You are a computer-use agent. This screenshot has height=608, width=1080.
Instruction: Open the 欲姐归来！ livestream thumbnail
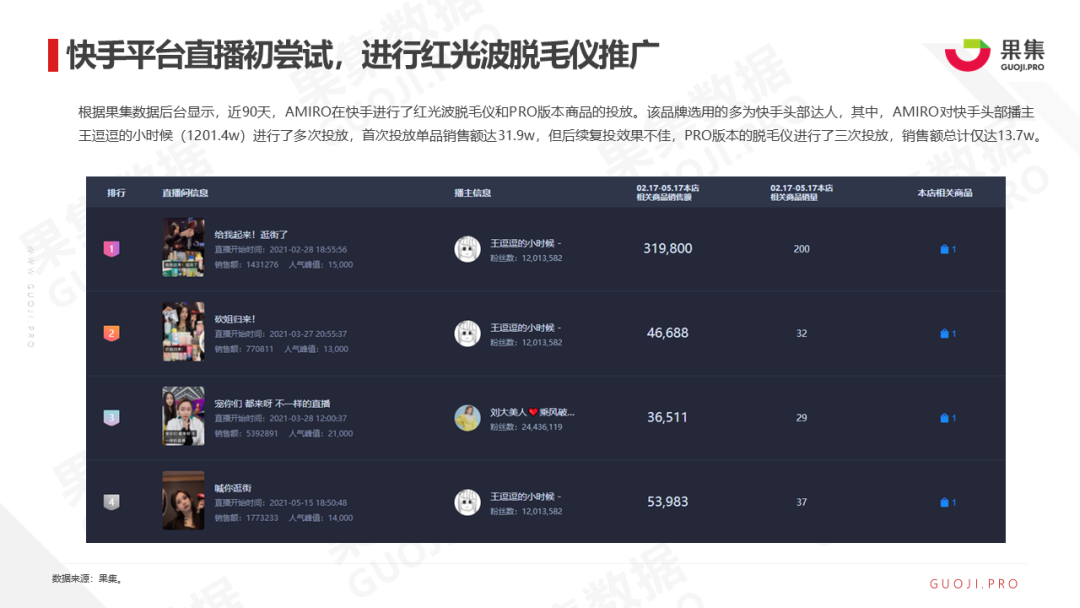coord(183,332)
